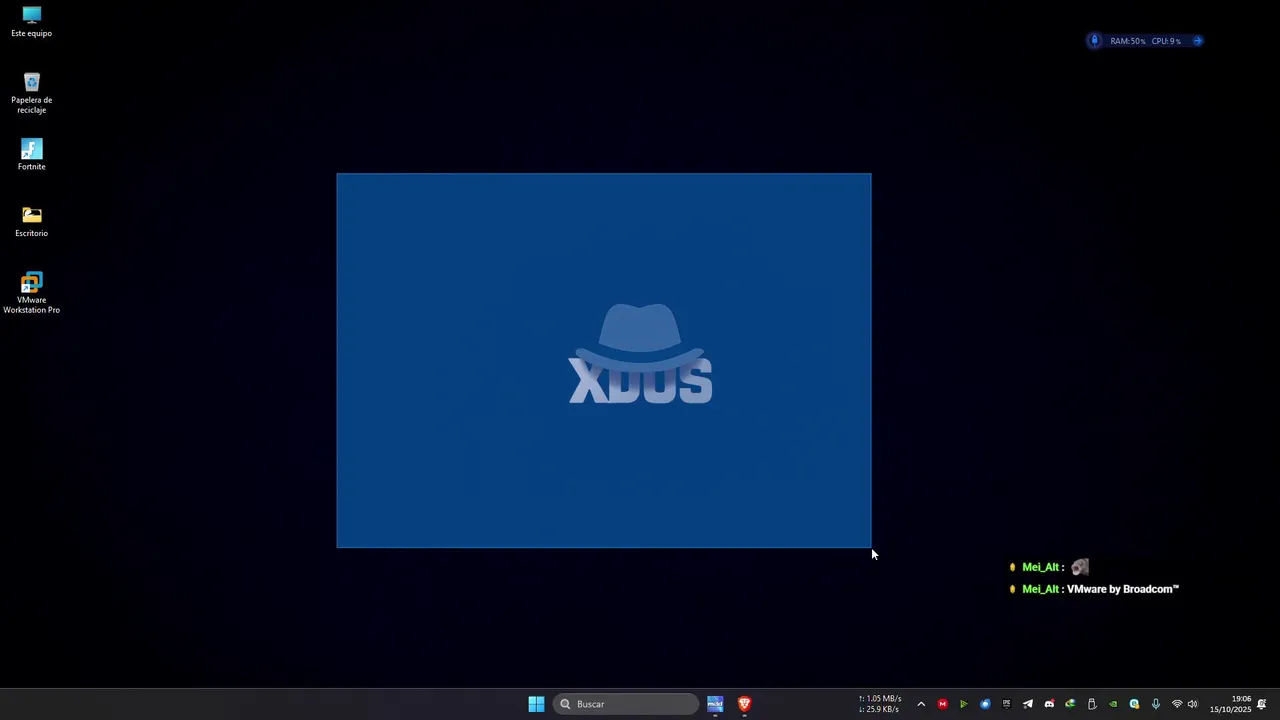Viewport: 1280px width, 720px height.
Task: Click the teal circle tray icon beside microphone
Action: [1134, 704]
